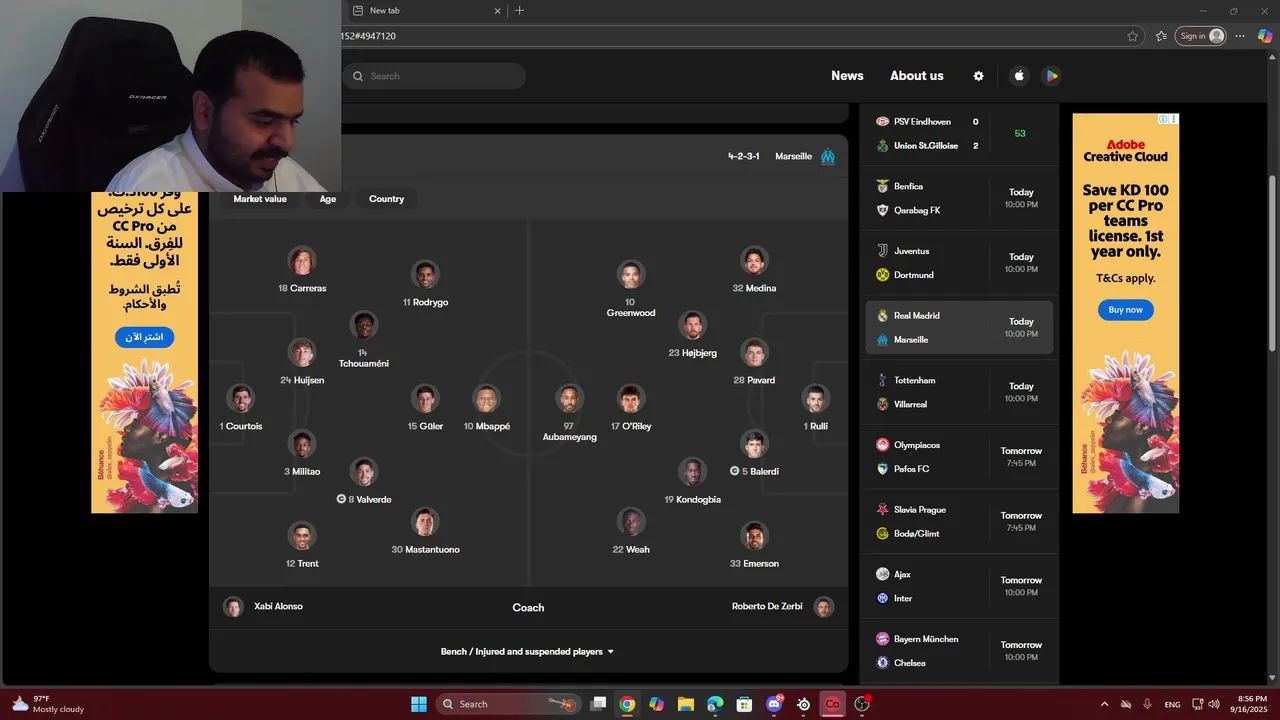Click the site Search field
Image resolution: width=1280 pixels, height=720 pixels.
point(434,76)
